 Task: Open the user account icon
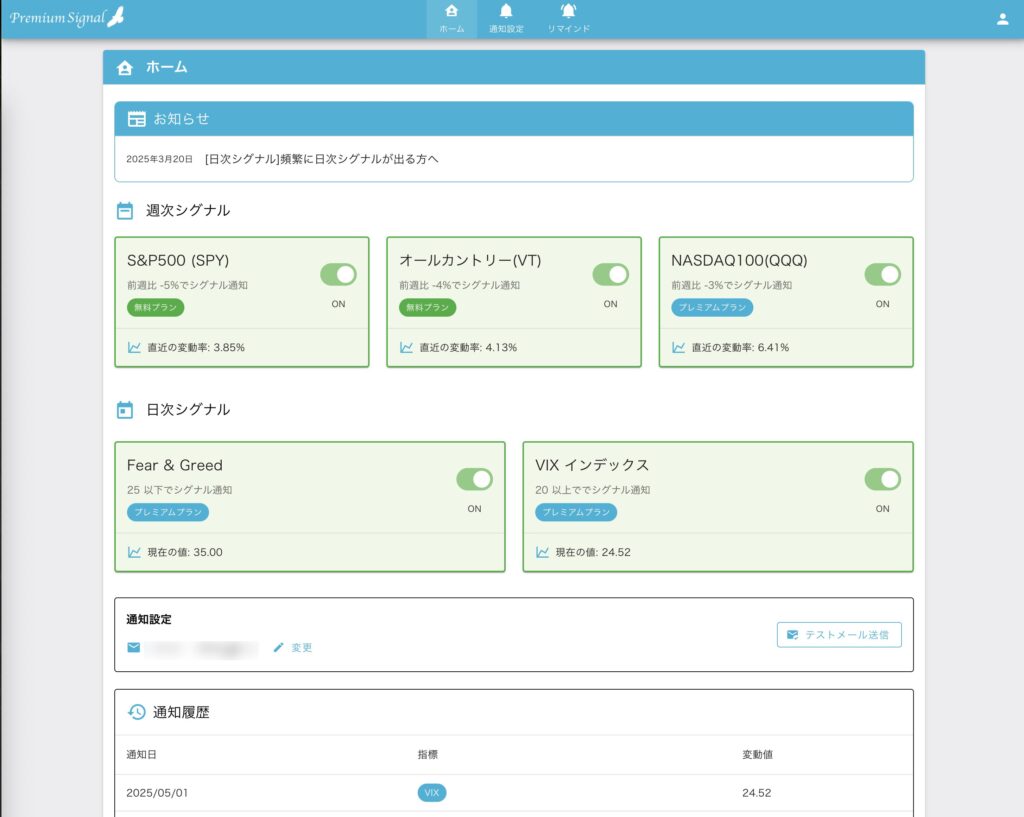[1002, 19]
